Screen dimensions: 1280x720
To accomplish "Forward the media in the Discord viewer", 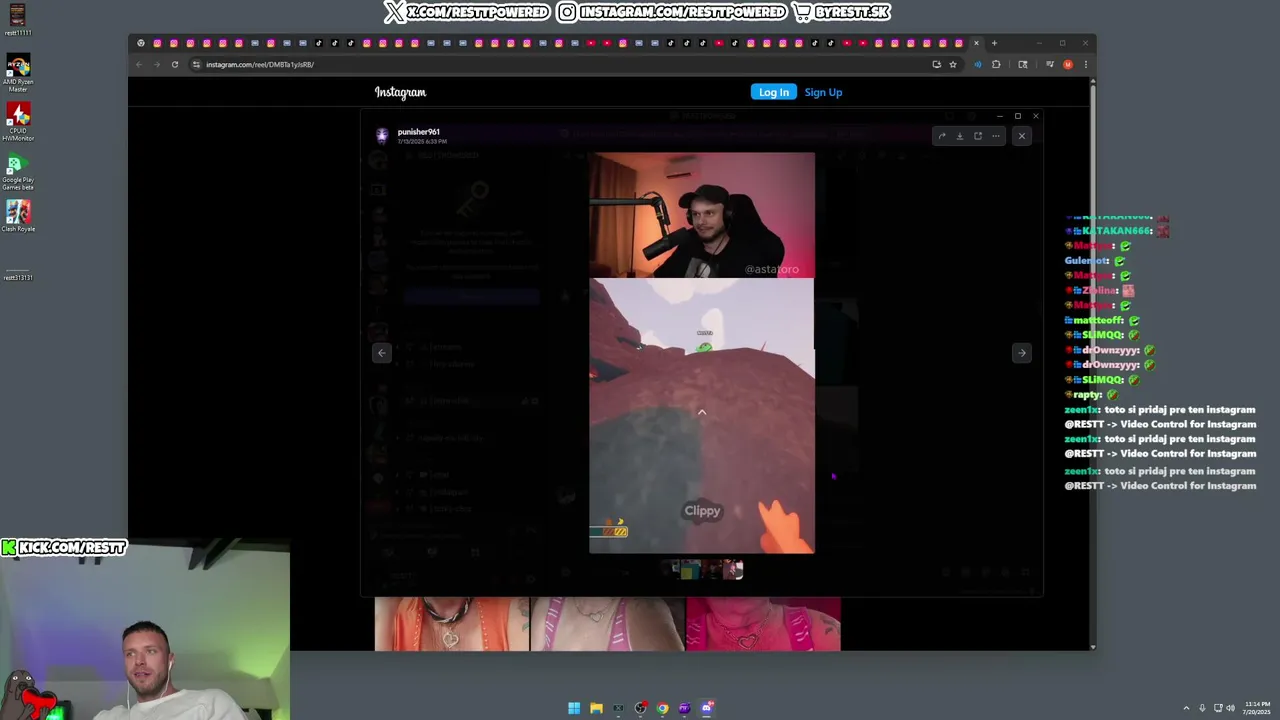I will point(942,136).
